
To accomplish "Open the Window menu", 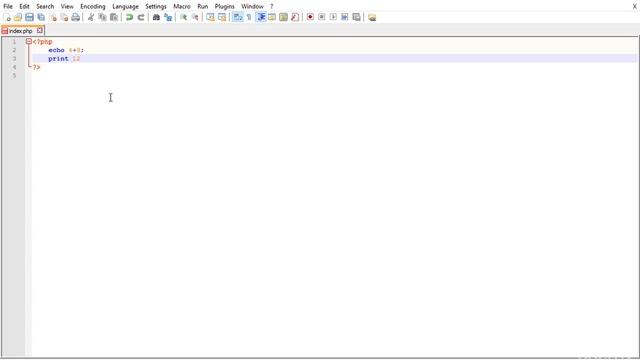I will click(252, 7).
